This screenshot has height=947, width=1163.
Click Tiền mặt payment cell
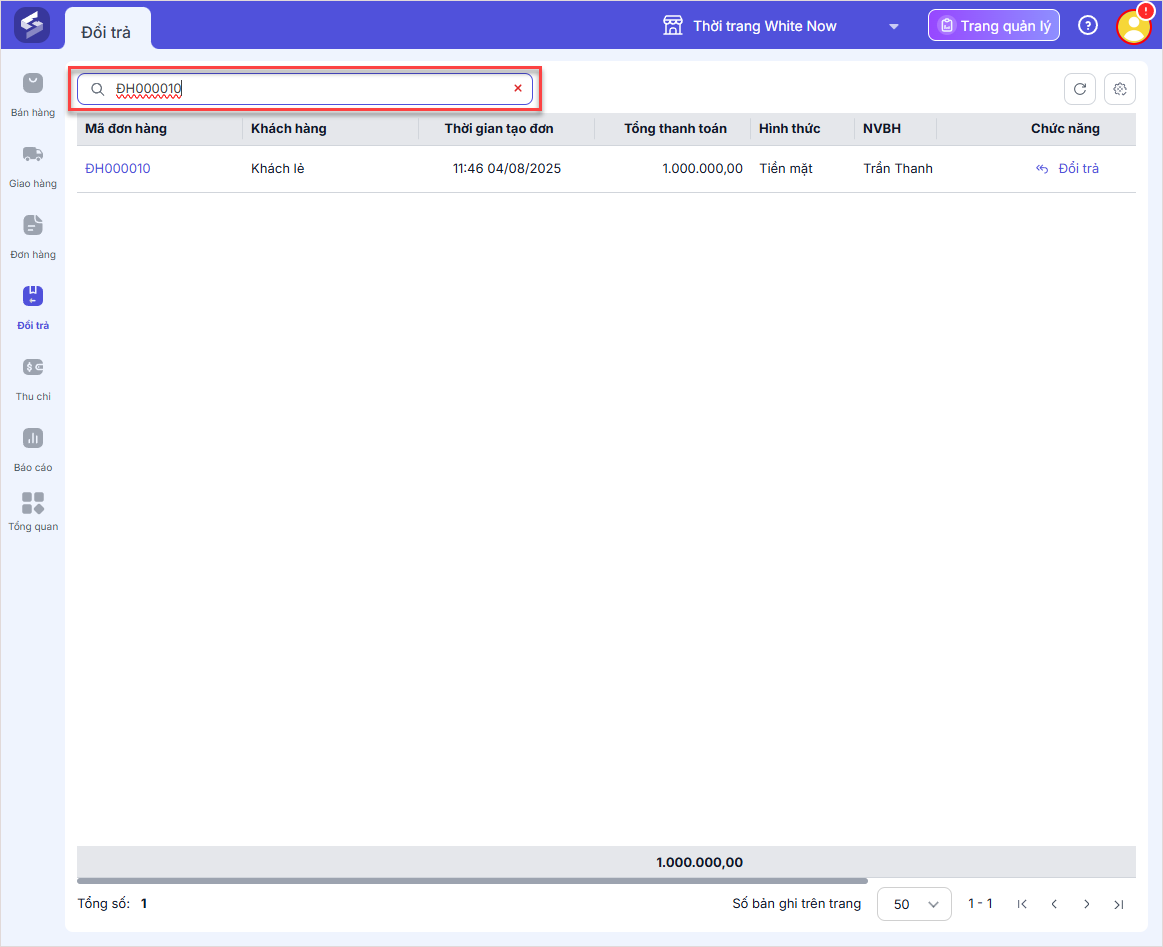pos(785,168)
